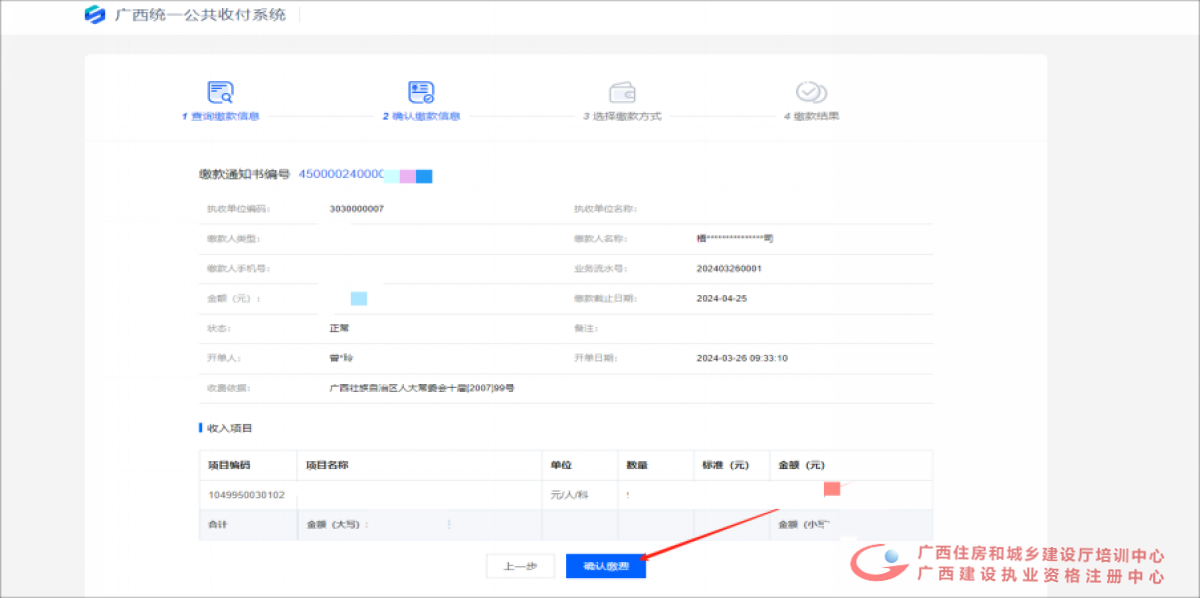This screenshot has height=598, width=1200.
Task: Click the step 2 确认缴款信息 icon
Action: click(421, 93)
